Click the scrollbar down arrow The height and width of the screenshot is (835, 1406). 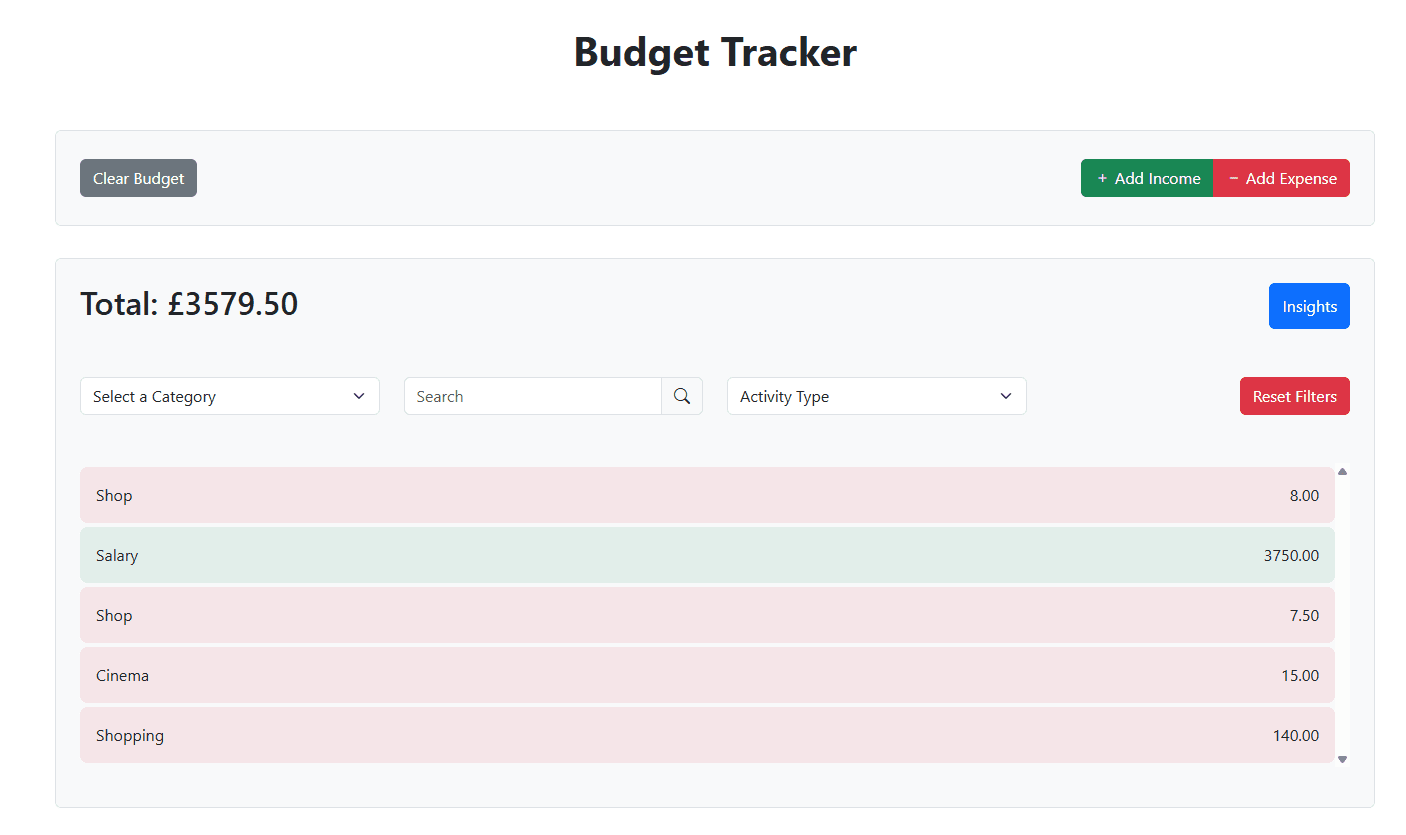point(1342,759)
